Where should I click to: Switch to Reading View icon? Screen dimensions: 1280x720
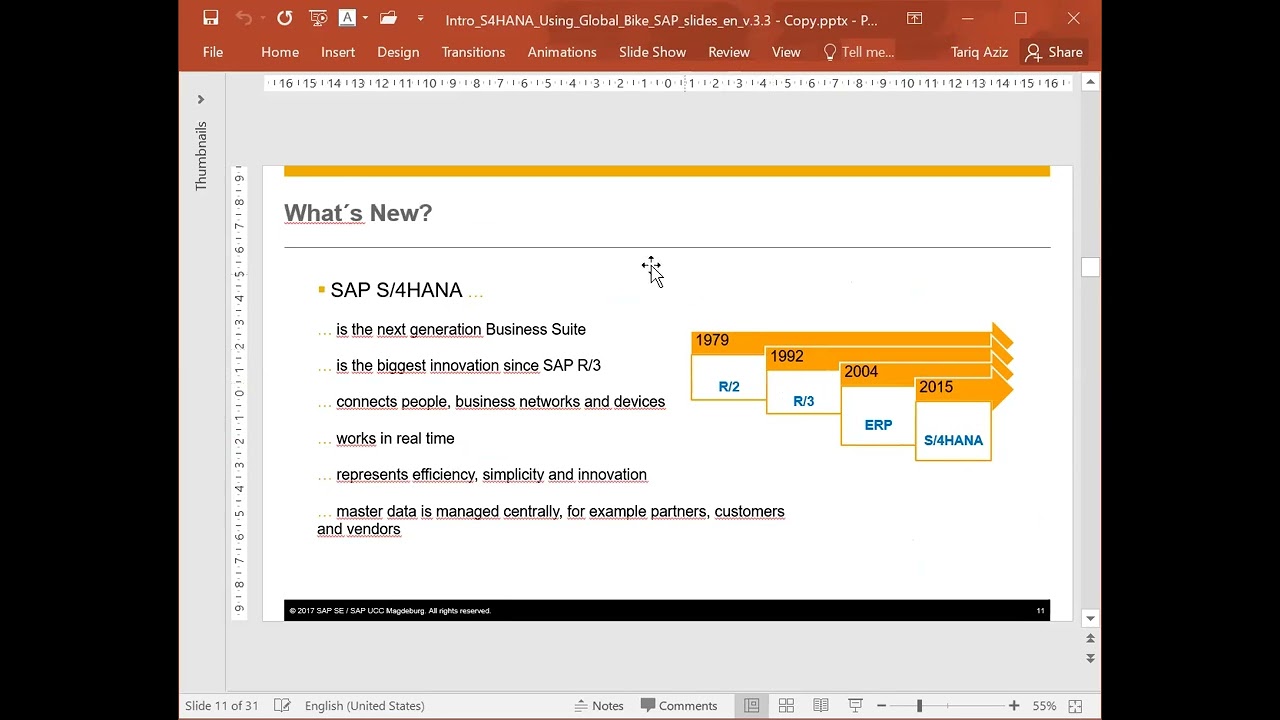tap(821, 705)
